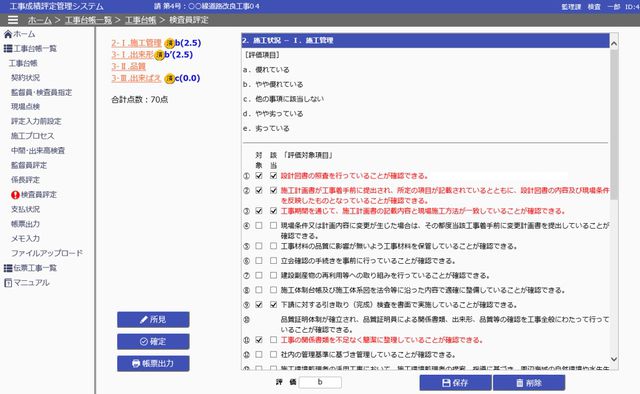Check 対象 checkbox for item ⑦
This screenshot has height=394, width=640.
[x=259, y=276]
